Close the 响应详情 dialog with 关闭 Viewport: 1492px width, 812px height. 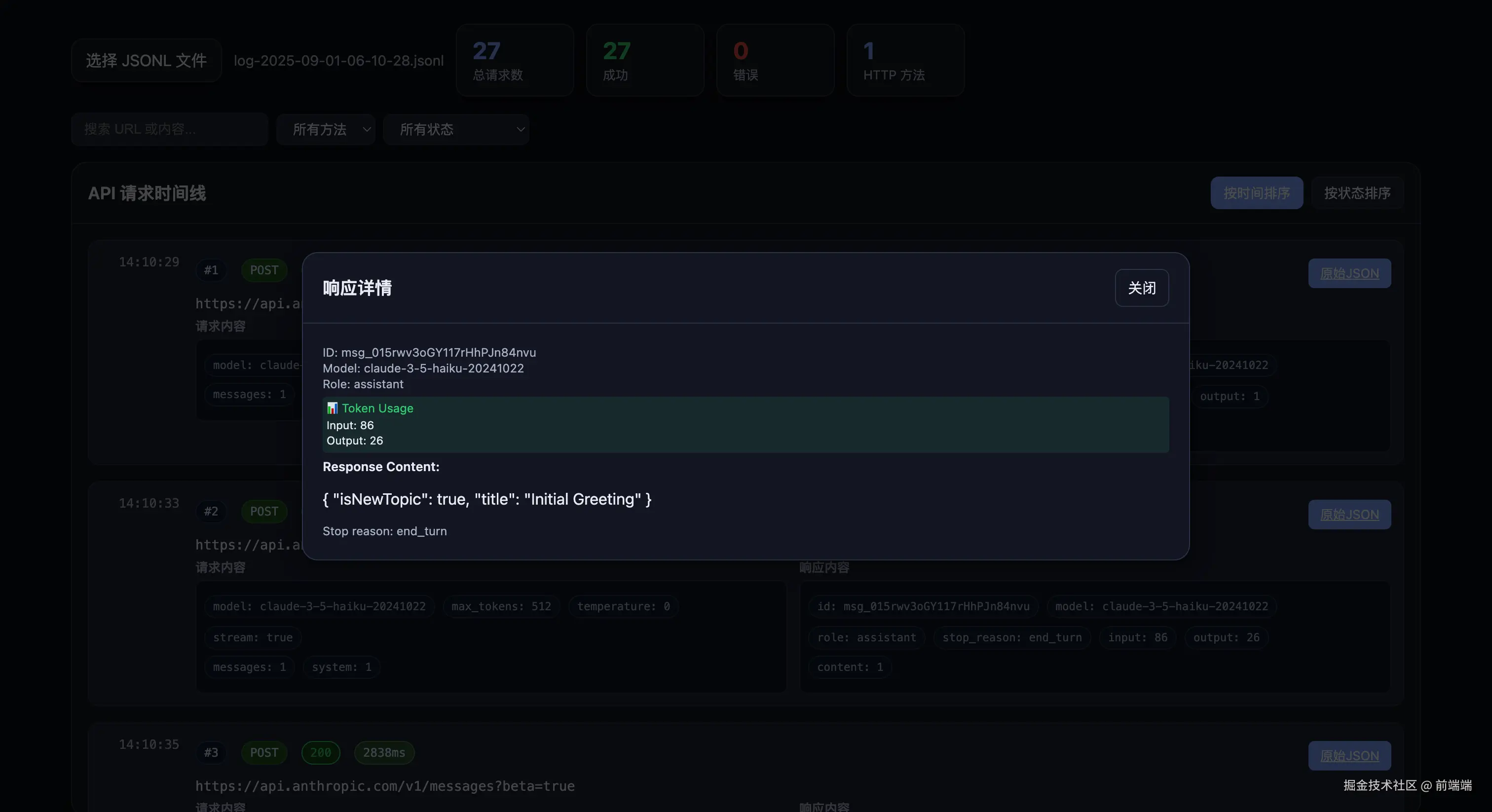[1142, 288]
